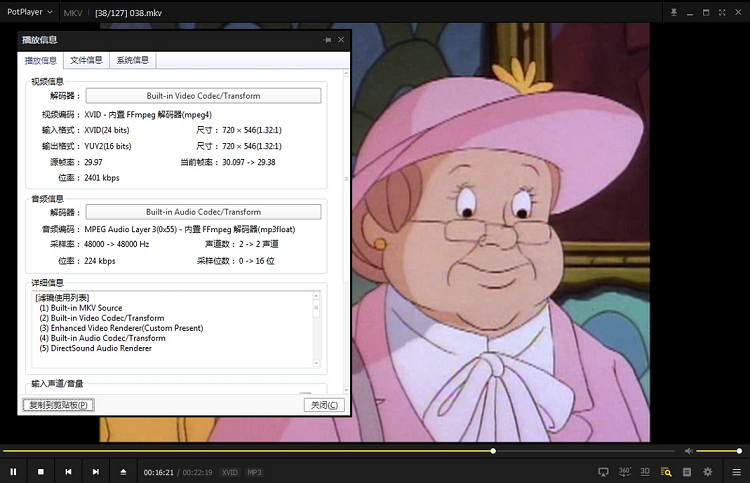Open the settings gear in control bar
This screenshot has height=483, width=750.
[708, 471]
